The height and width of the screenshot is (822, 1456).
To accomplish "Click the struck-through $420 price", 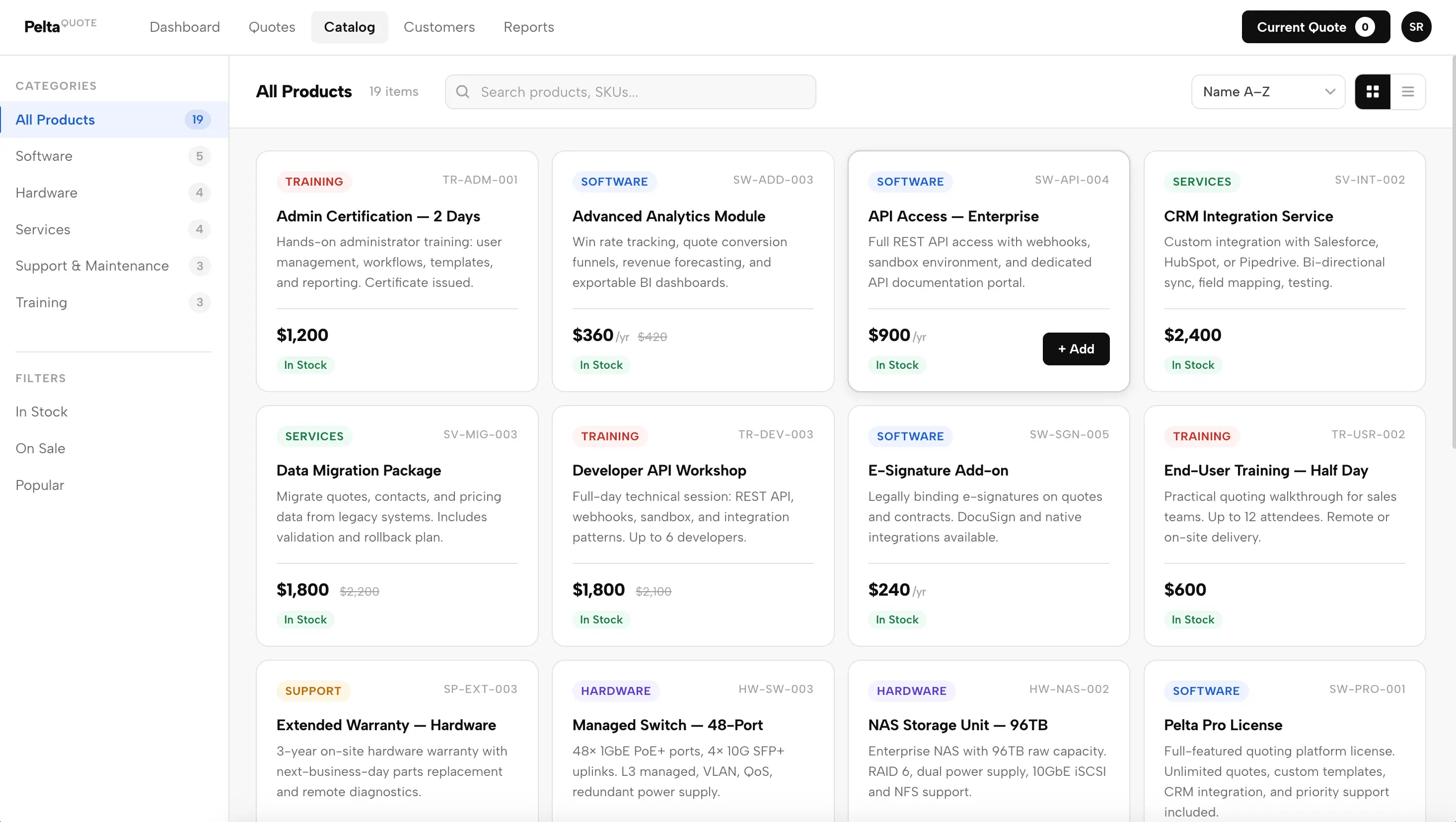I will point(652,337).
